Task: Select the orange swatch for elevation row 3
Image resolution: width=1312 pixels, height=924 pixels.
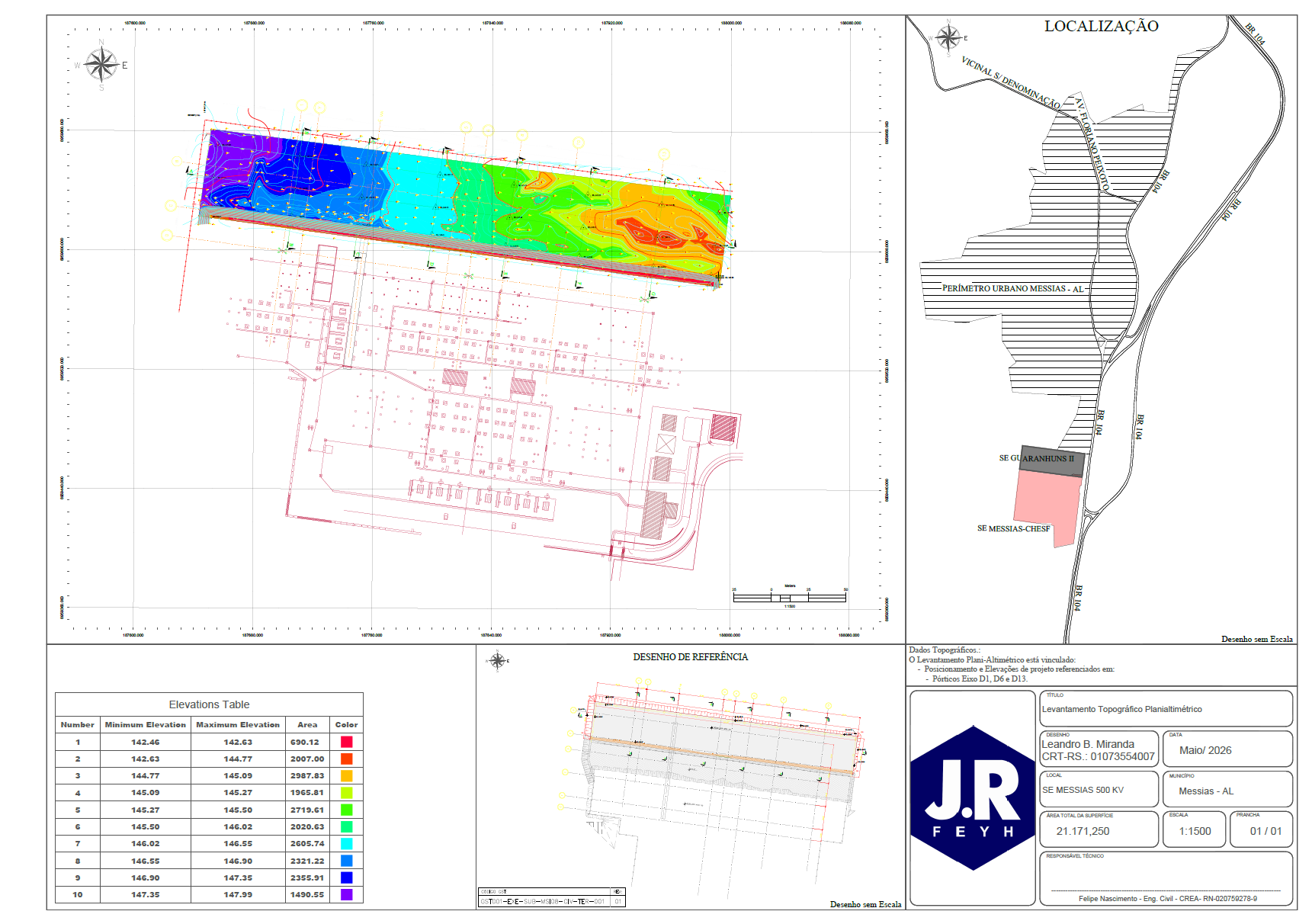Action: click(346, 775)
